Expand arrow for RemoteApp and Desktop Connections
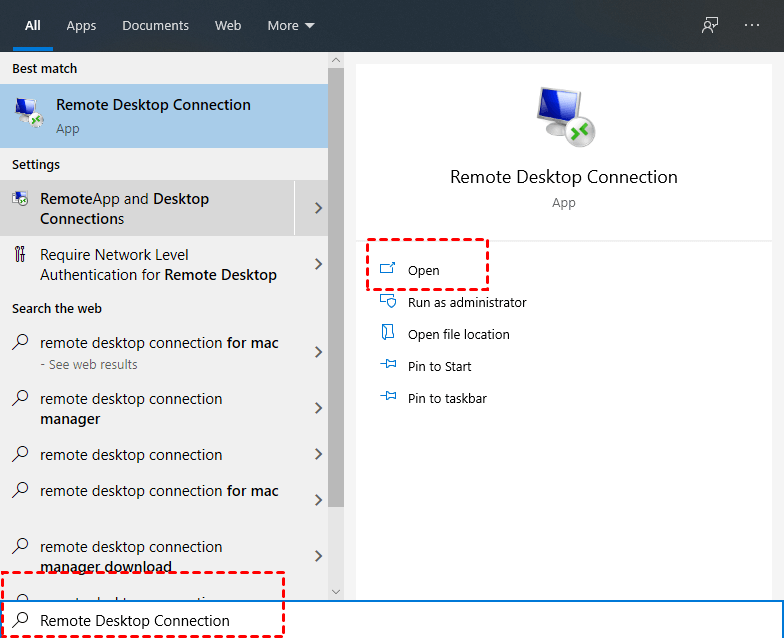This screenshot has width=784, height=638. [x=318, y=208]
